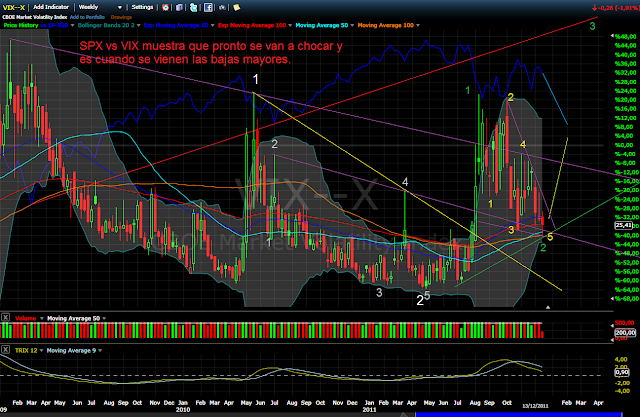
Task: Click the arrow at bottom of price scale
Action: pos(612,299)
